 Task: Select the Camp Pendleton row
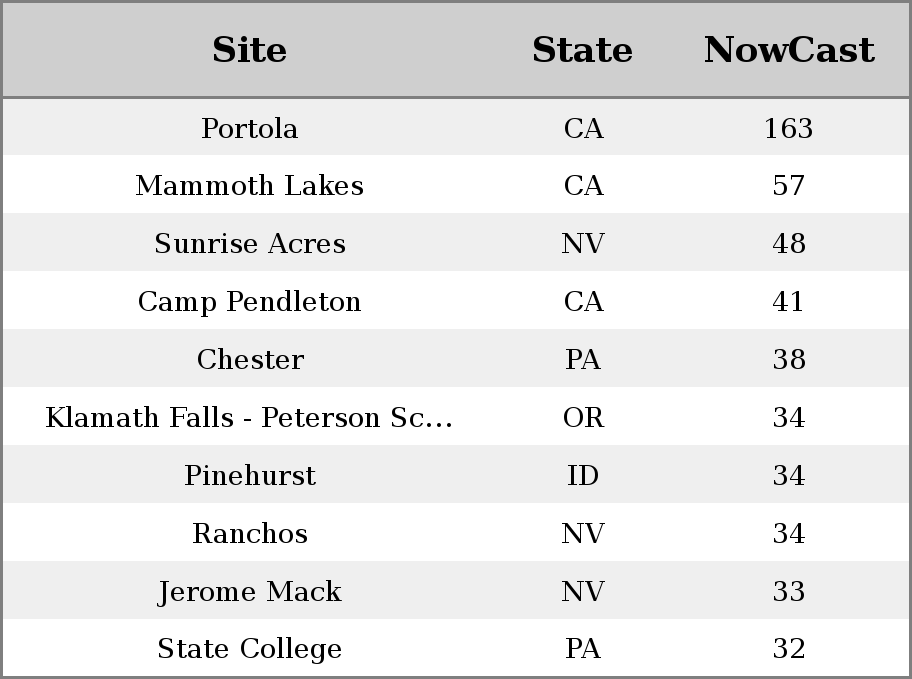pyautogui.click(x=456, y=300)
